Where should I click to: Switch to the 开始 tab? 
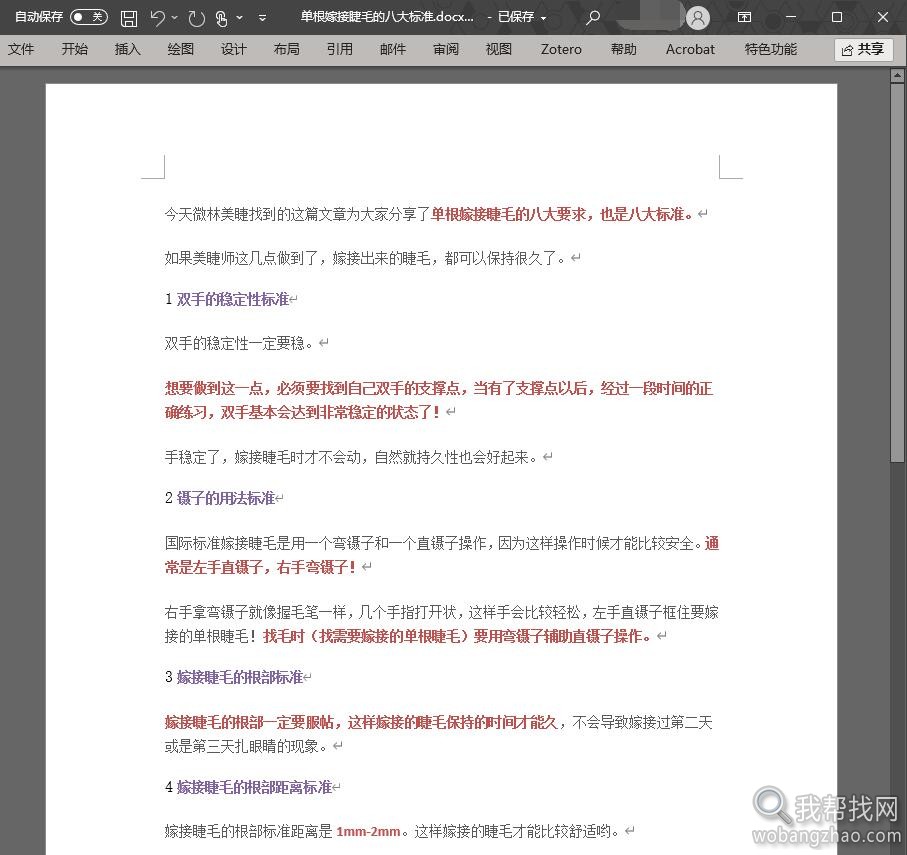tap(75, 49)
